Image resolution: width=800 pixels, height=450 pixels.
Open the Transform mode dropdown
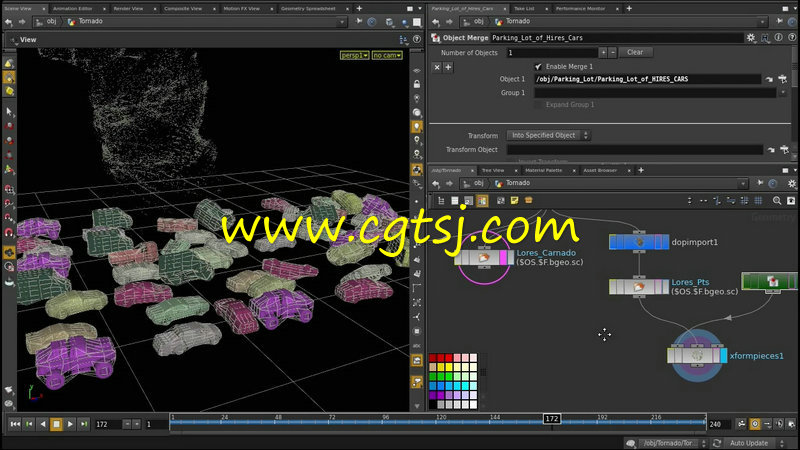click(x=548, y=135)
